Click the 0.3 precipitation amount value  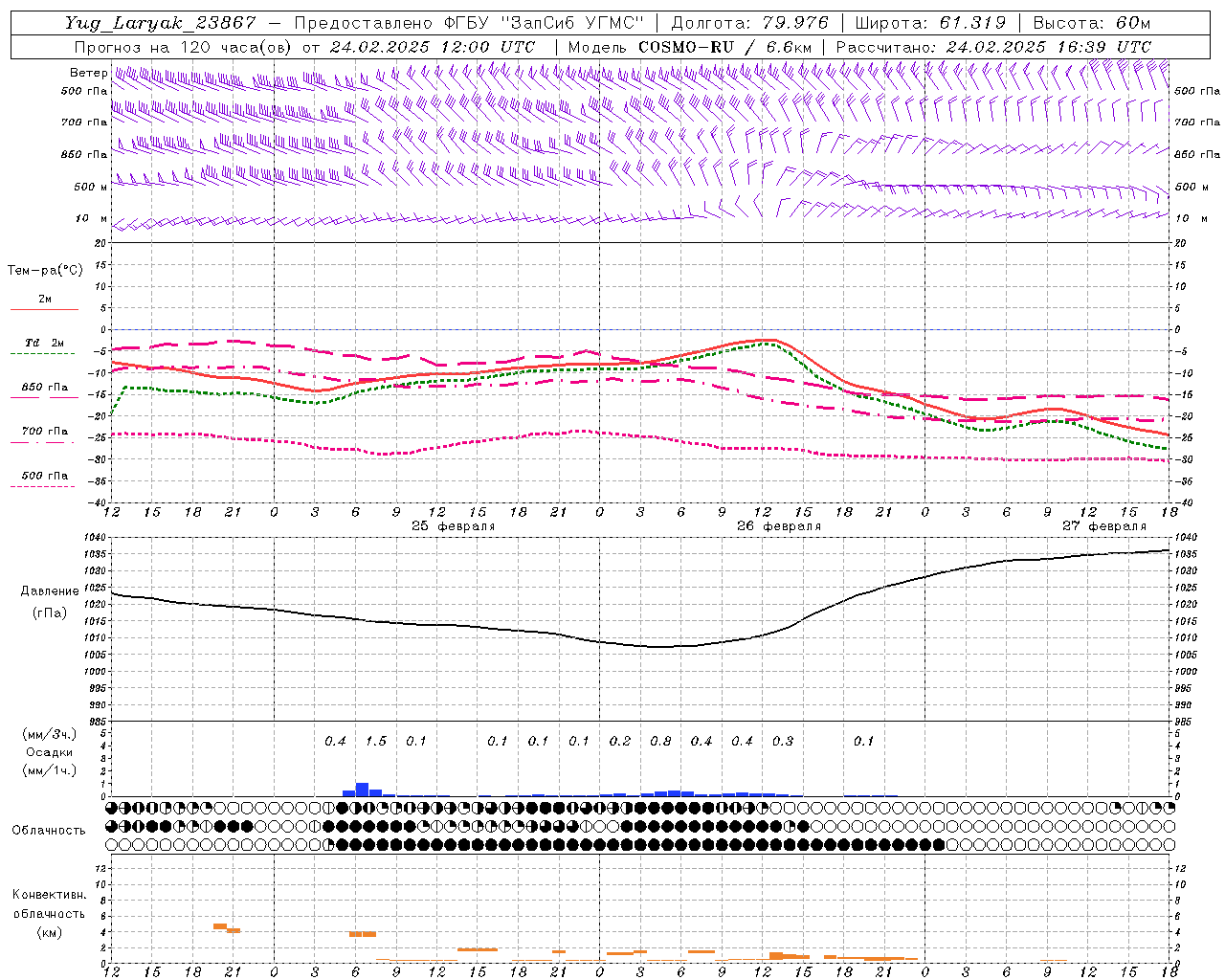coord(783,742)
